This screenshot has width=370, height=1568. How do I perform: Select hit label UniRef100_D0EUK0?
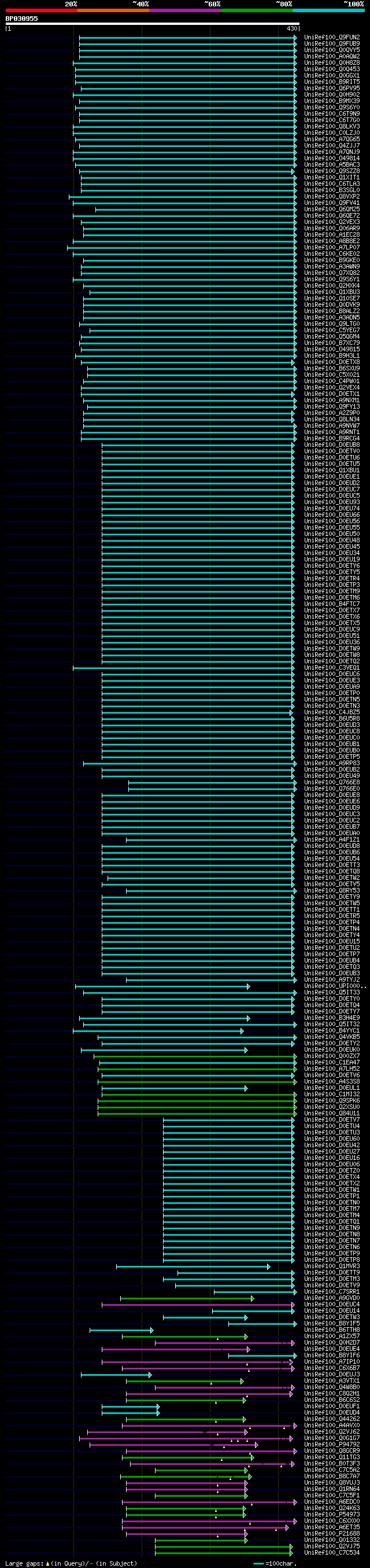(x=332, y=1050)
